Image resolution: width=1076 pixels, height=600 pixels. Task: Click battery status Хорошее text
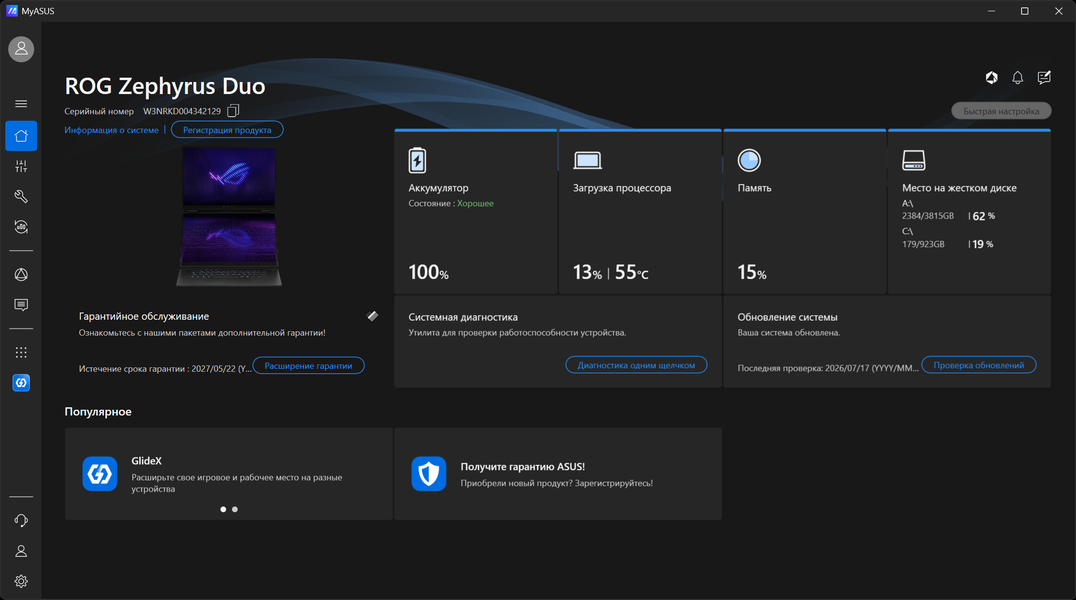point(475,203)
